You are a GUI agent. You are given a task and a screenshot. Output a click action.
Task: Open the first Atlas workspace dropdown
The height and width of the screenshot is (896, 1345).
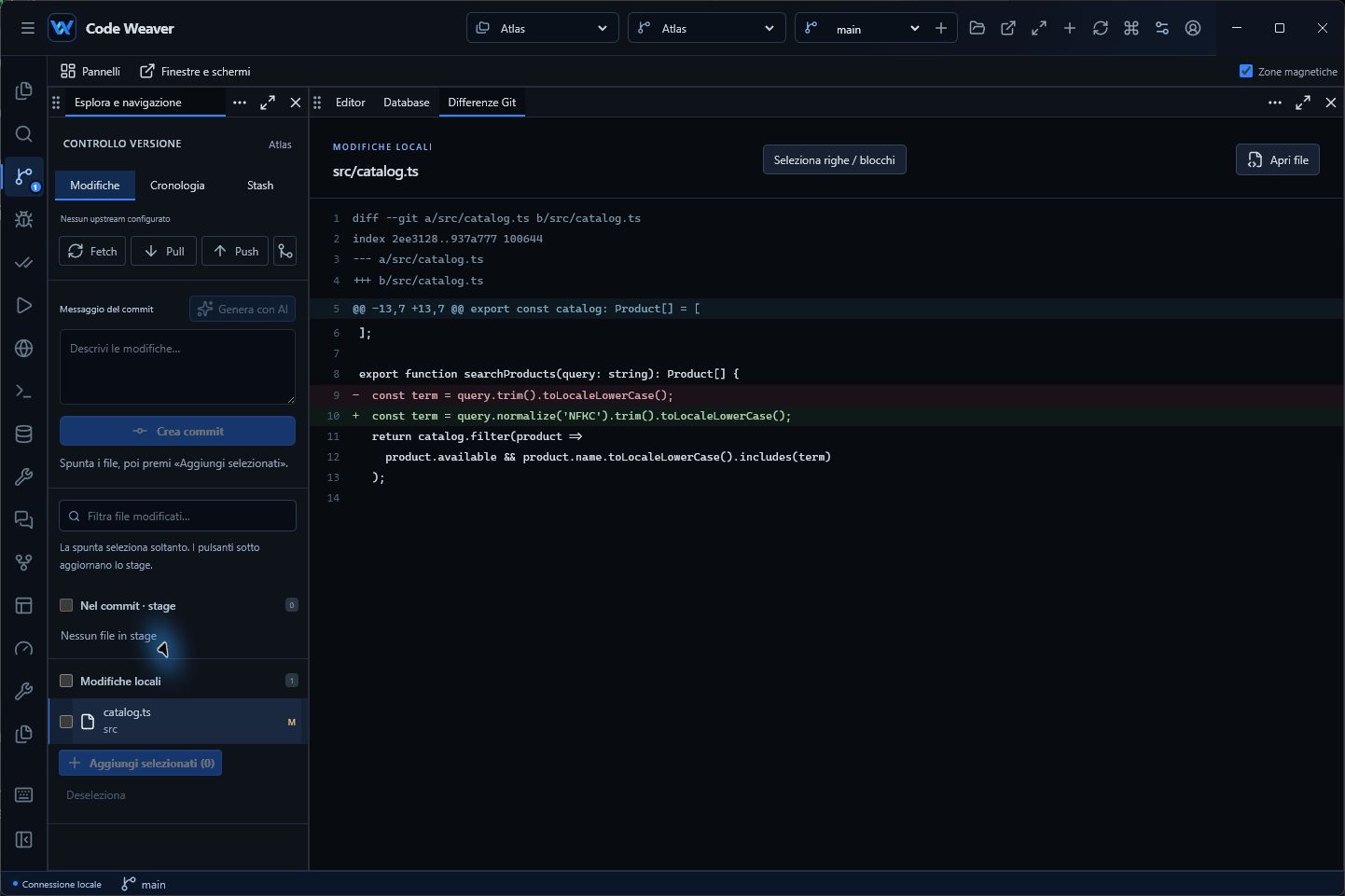543,28
